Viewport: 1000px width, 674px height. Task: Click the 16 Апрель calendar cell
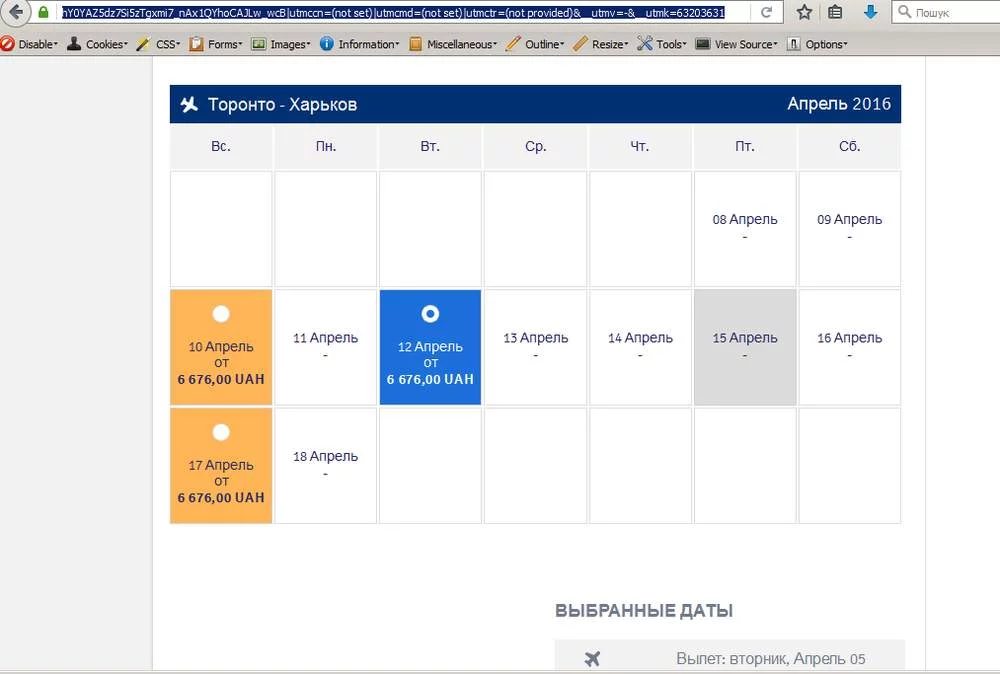(x=849, y=347)
